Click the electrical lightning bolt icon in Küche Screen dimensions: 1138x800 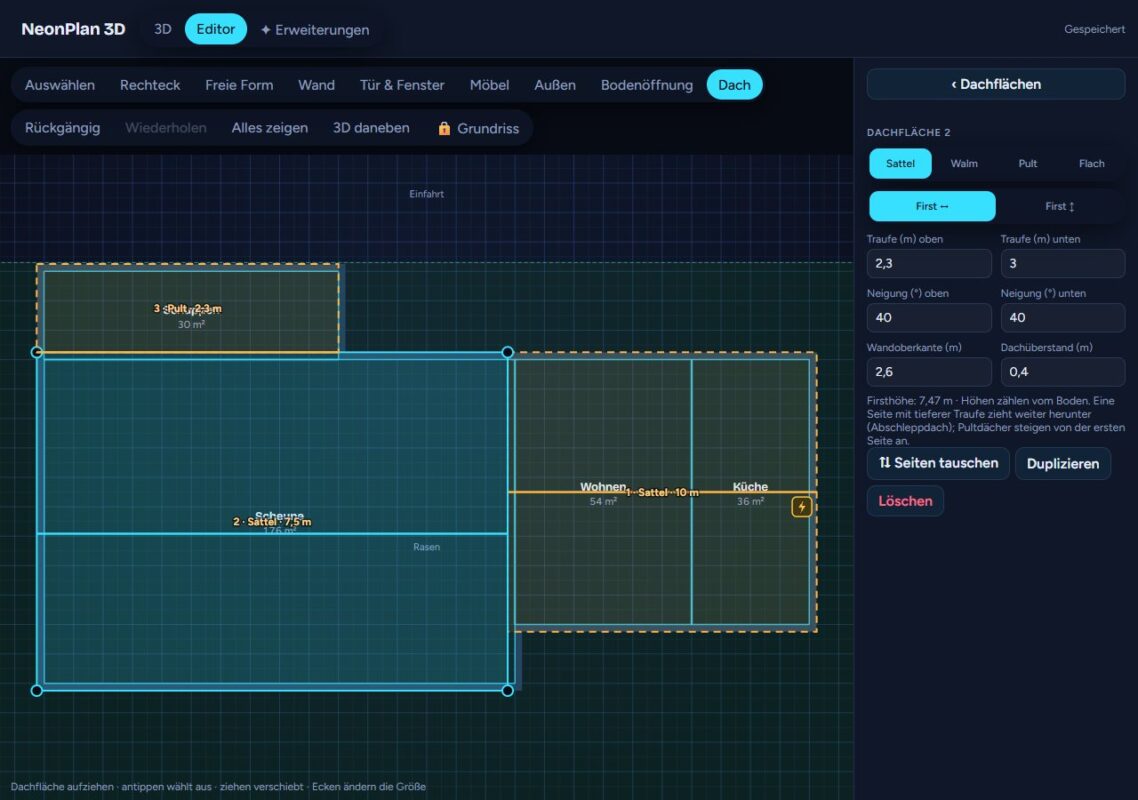coord(801,507)
